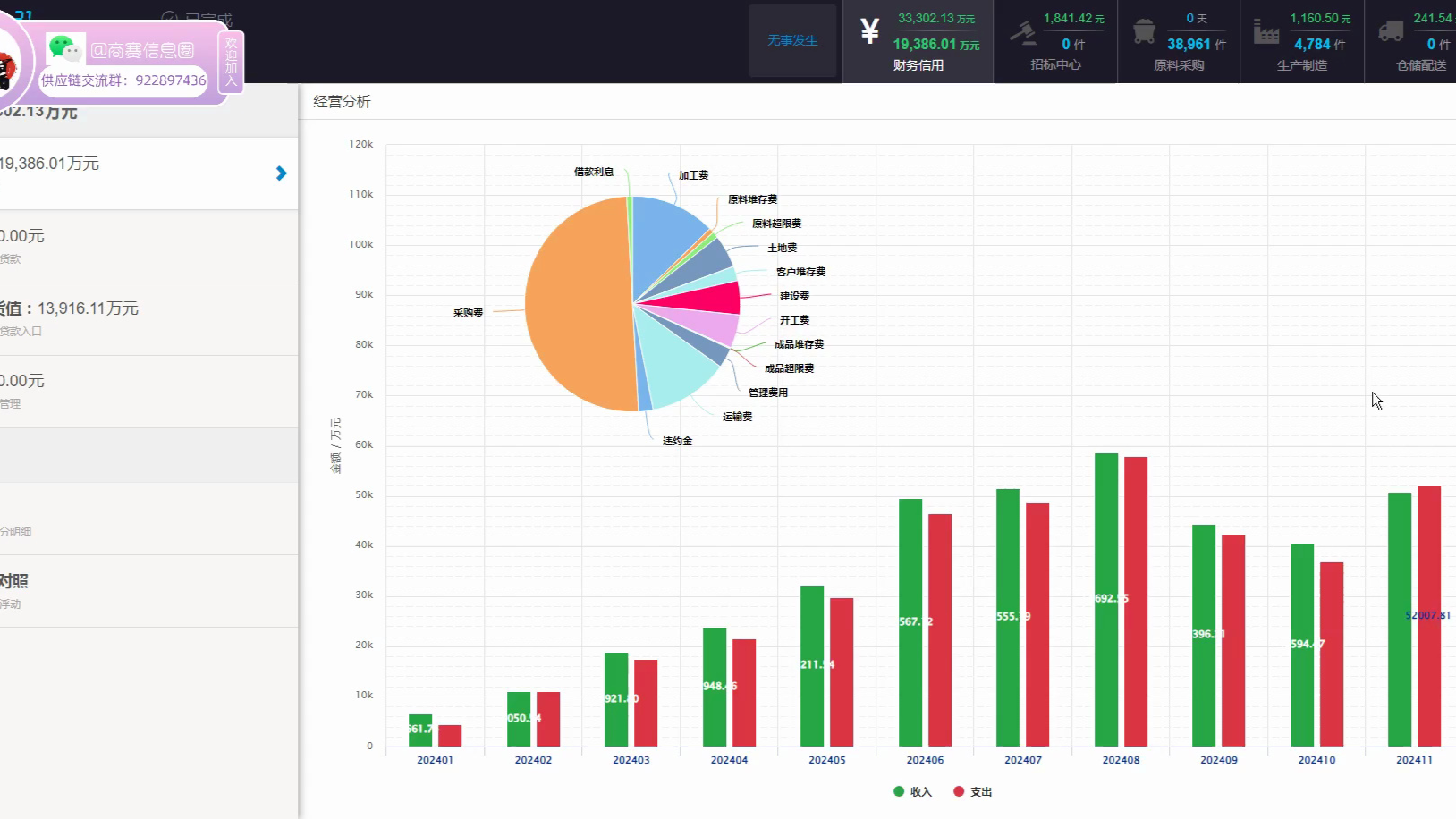Click the 建设费 pie label
Viewport: 1456px width, 819px height.
794,296
